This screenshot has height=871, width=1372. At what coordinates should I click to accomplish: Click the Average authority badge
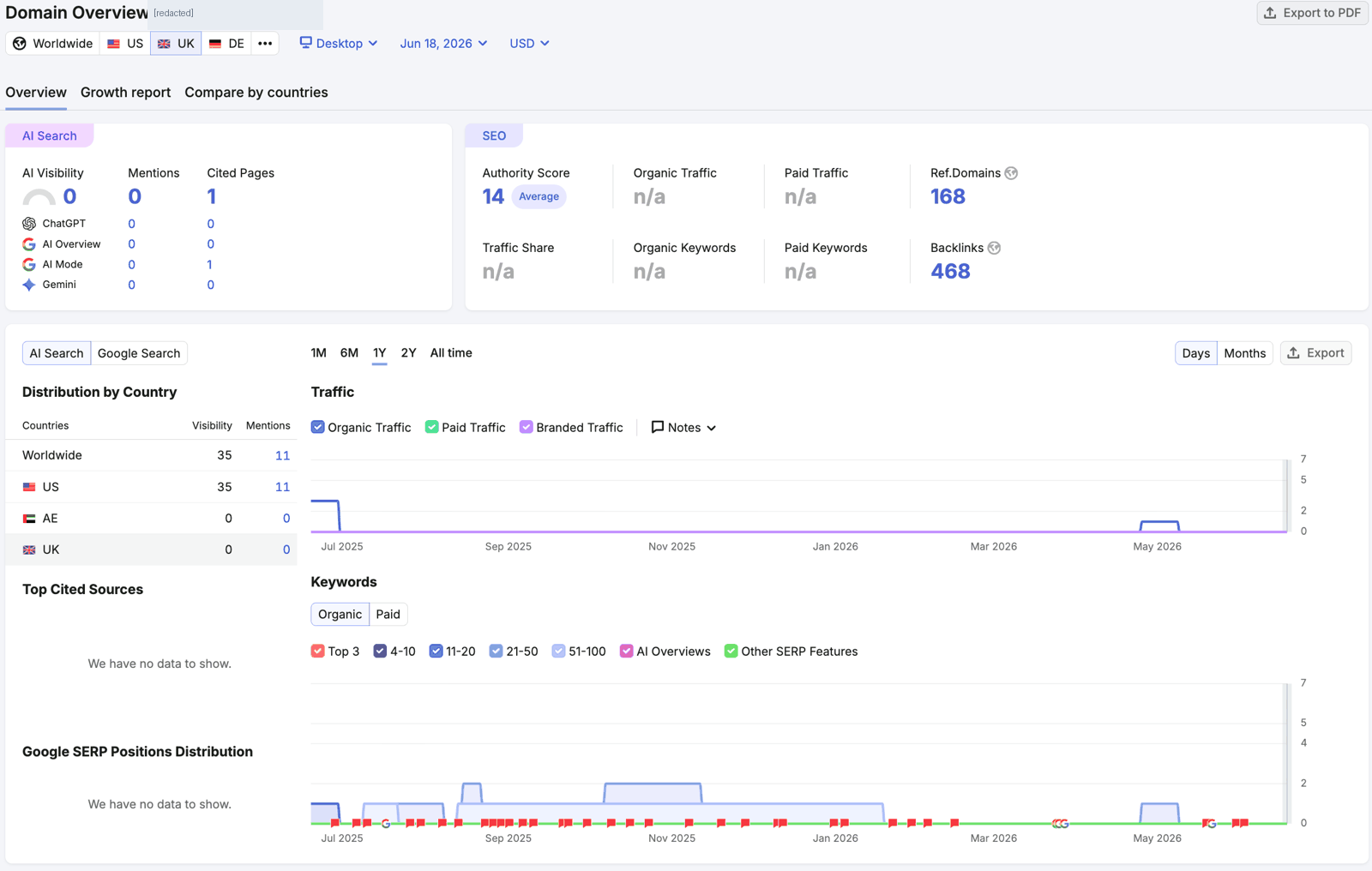click(539, 197)
